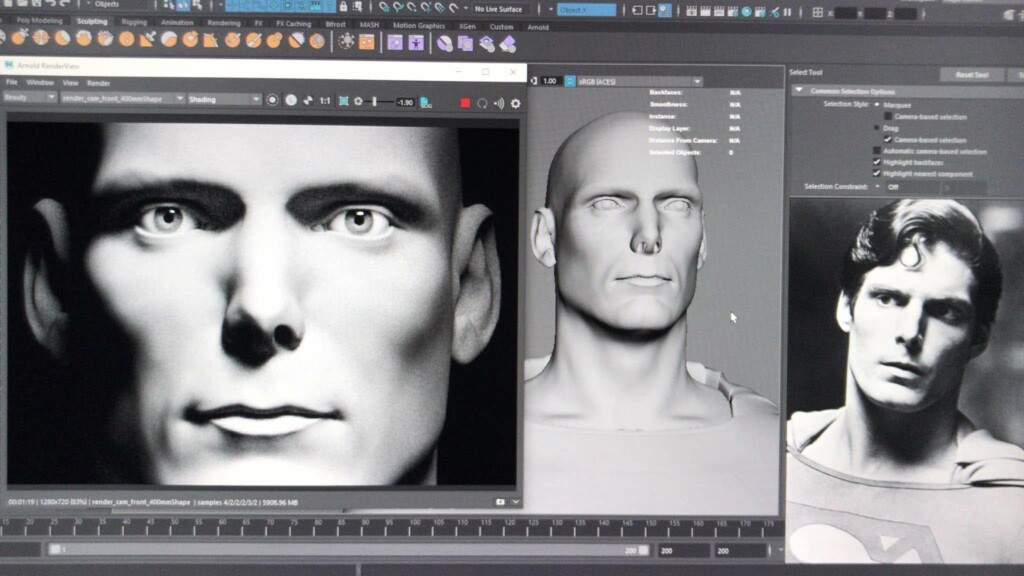This screenshot has height=576, width=1024.
Task: Open the Pose Editor figure icon
Action: [x=416, y=43]
